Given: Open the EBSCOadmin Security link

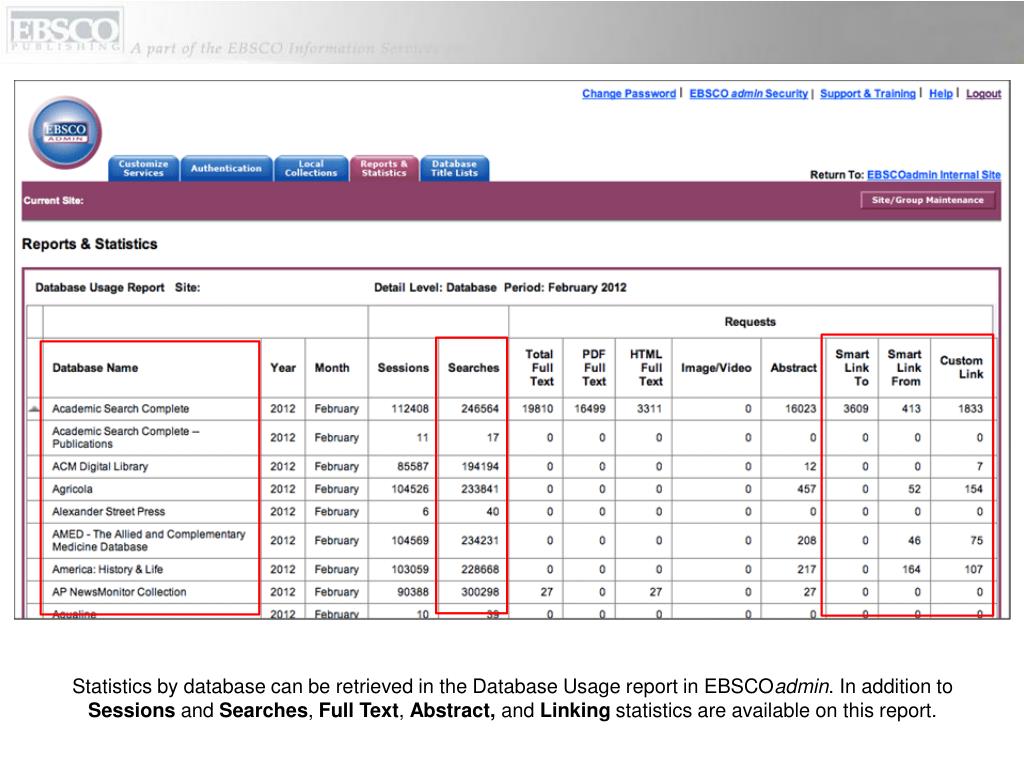Looking at the screenshot, I should [x=748, y=93].
